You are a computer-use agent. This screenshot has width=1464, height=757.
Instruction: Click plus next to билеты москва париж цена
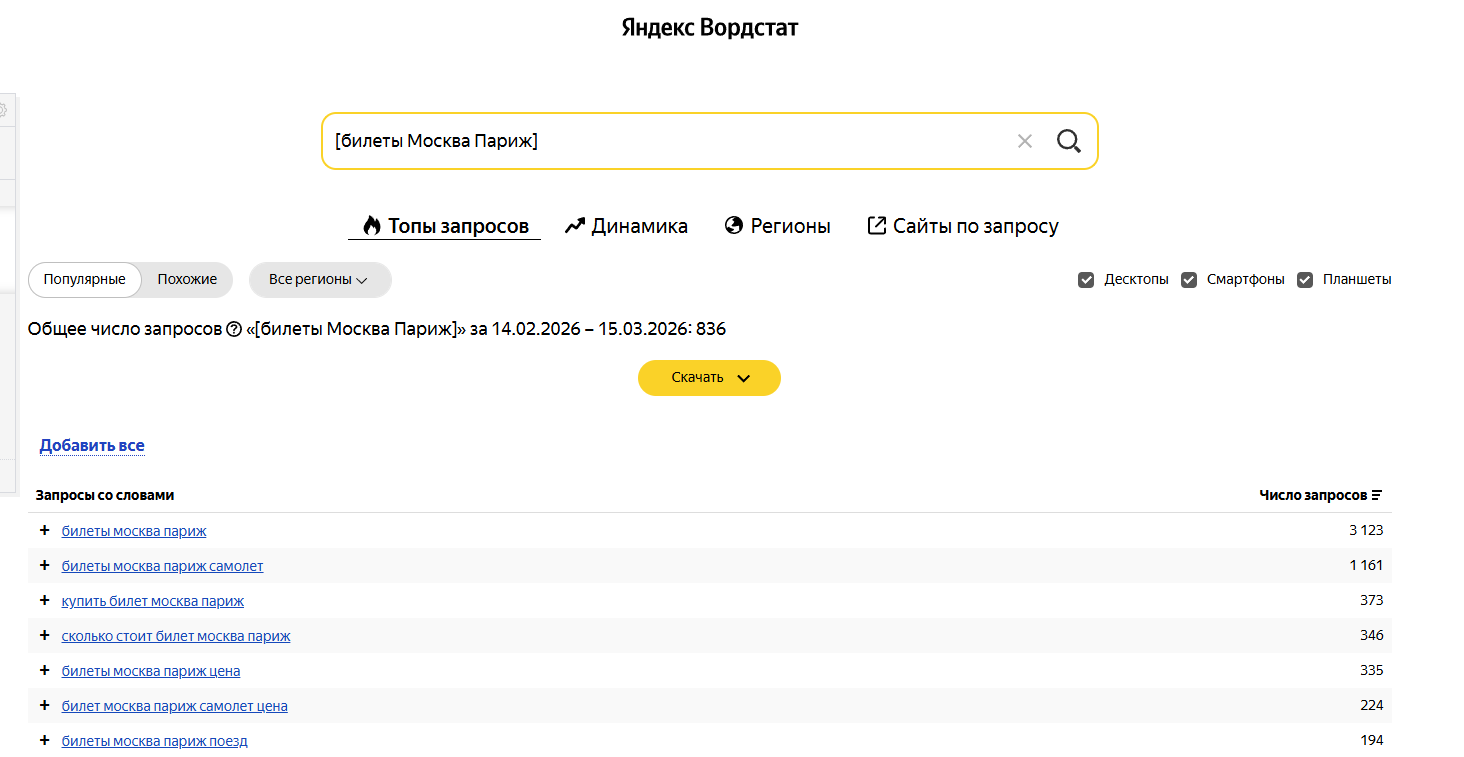pyautogui.click(x=44, y=670)
